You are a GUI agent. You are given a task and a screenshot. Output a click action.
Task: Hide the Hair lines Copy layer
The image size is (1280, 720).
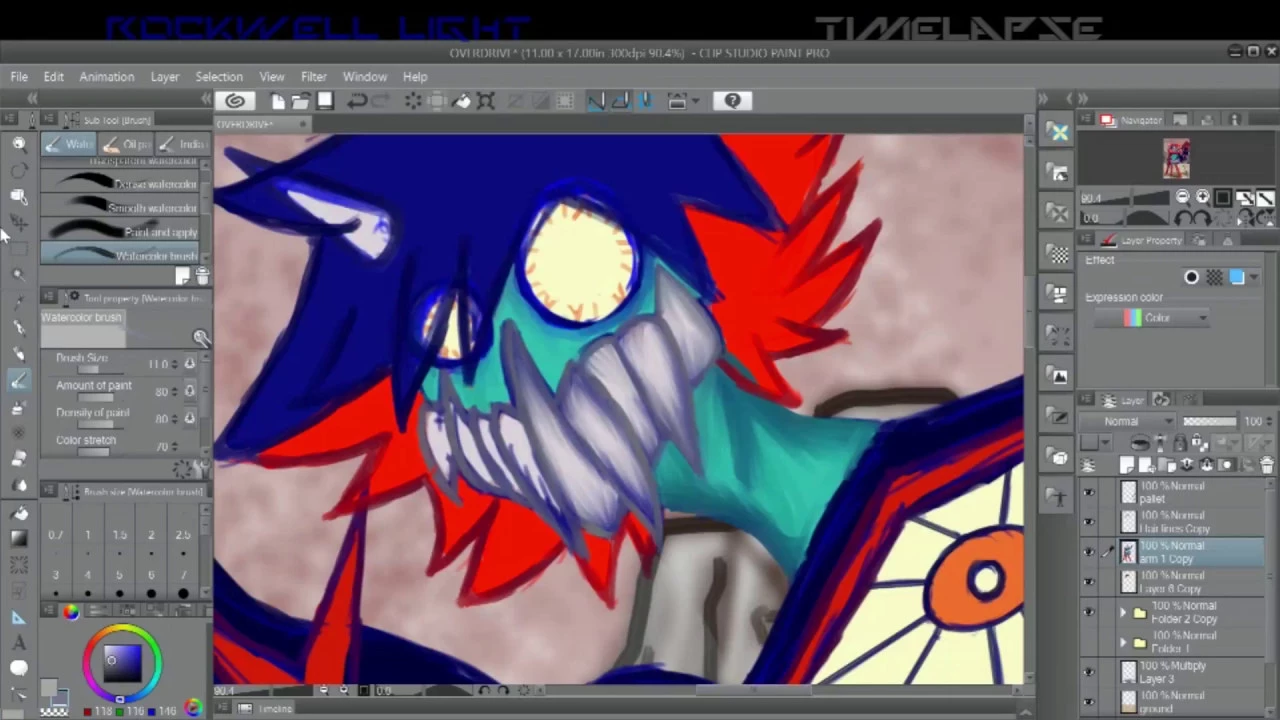[x=1089, y=521]
